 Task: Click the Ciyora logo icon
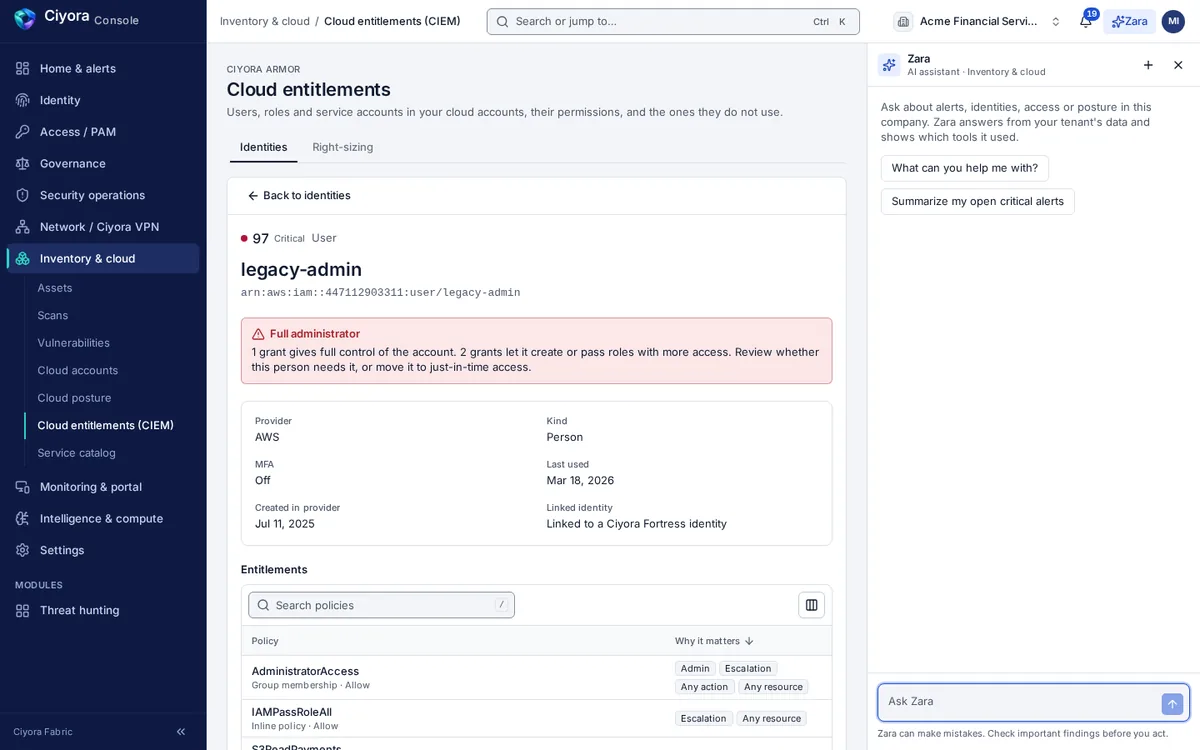(x=25, y=18)
